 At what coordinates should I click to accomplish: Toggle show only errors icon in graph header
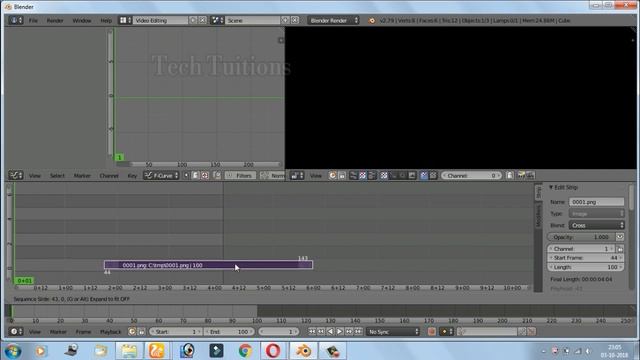tap(205, 176)
